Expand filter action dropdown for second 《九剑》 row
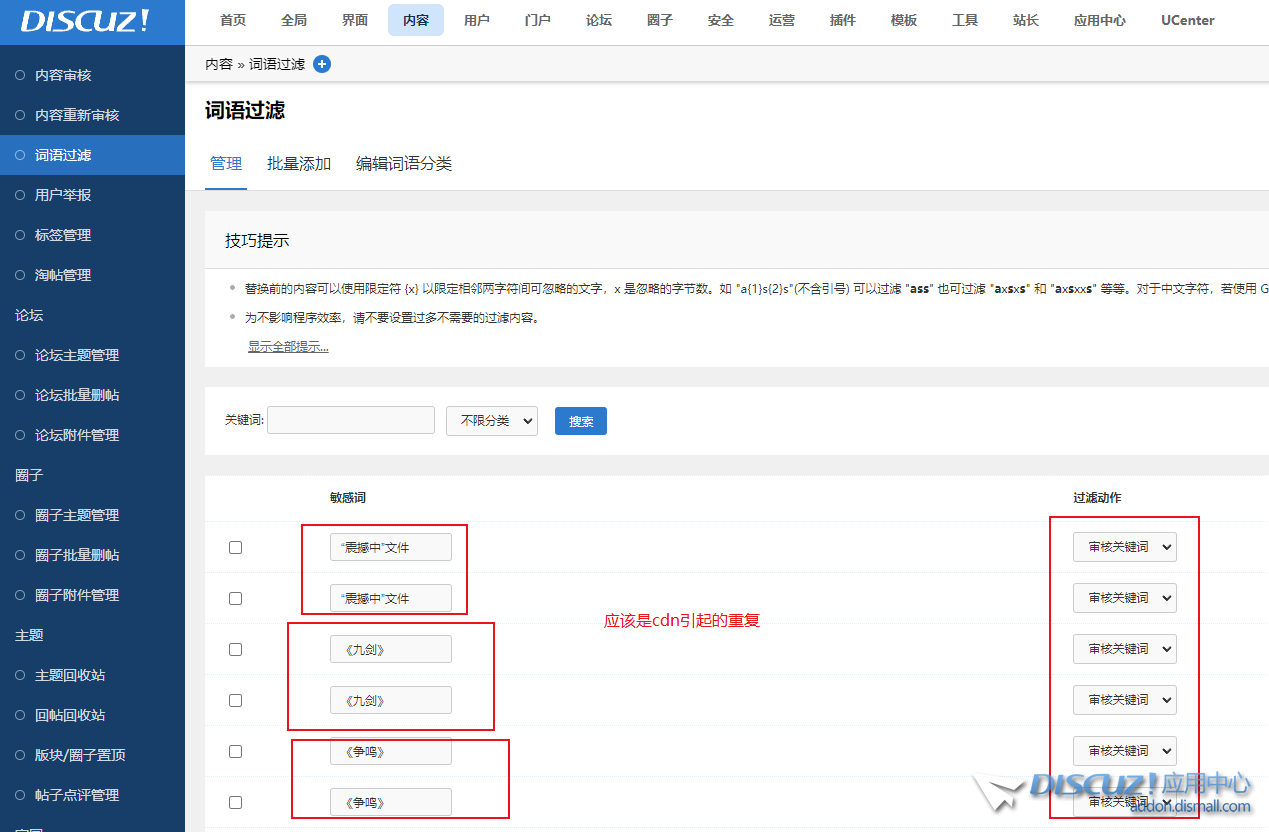Viewport: 1269px width, 832px height. pos(1124,700)
